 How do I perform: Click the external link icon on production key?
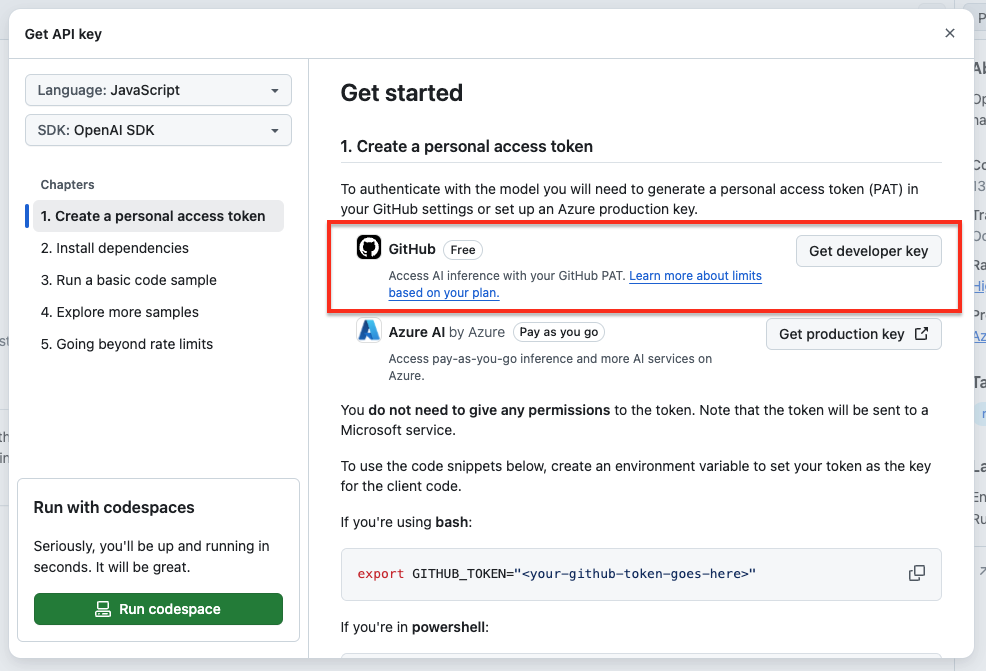(921, 334)
